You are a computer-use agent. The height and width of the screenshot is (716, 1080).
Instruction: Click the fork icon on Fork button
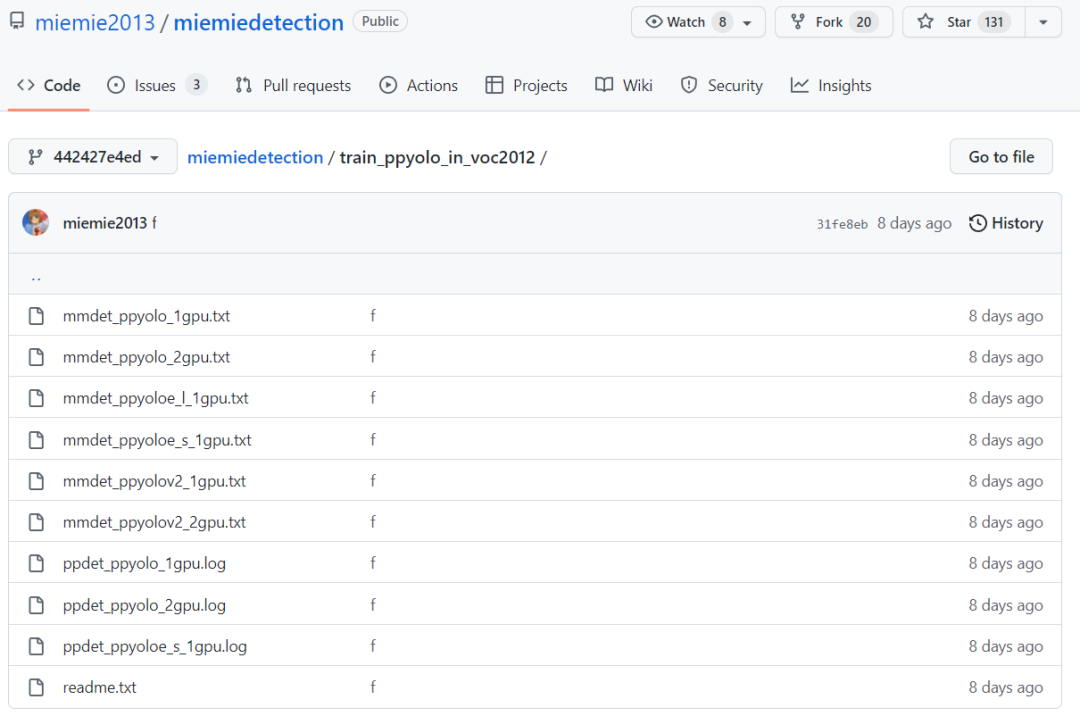coord(798,22)
